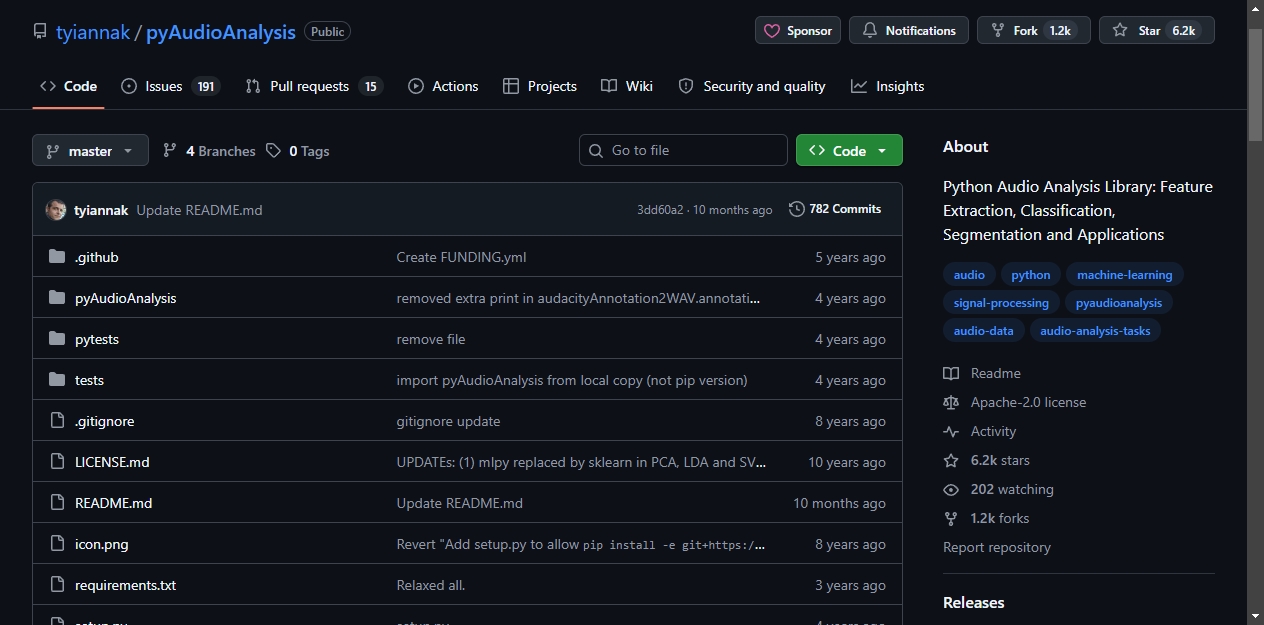Click the folder icon for tests

pos(57,380)
